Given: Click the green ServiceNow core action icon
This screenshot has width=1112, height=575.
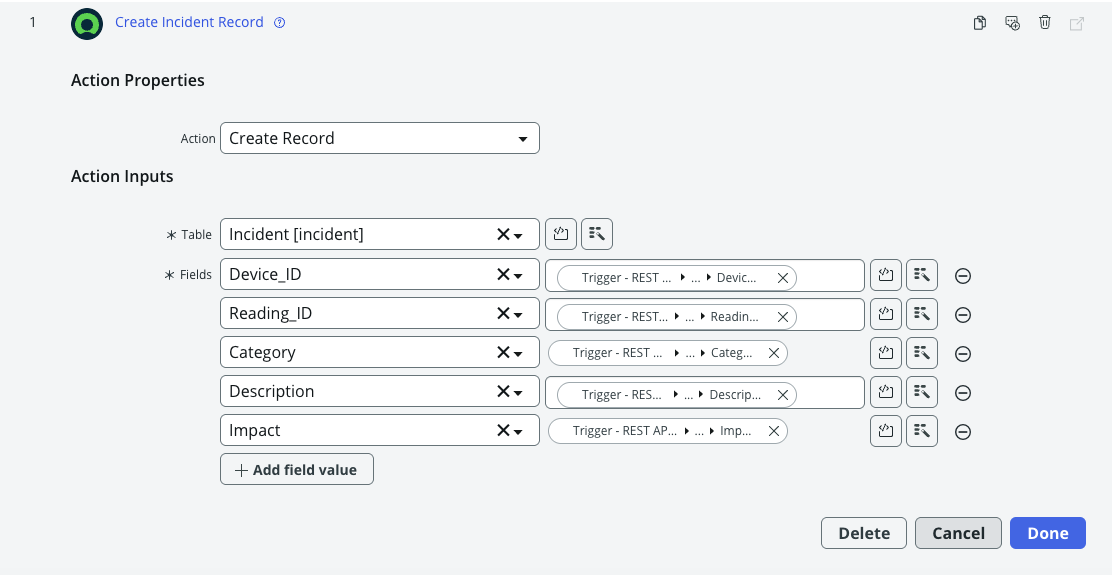Looking at the screenshot, I should (87, 24).
